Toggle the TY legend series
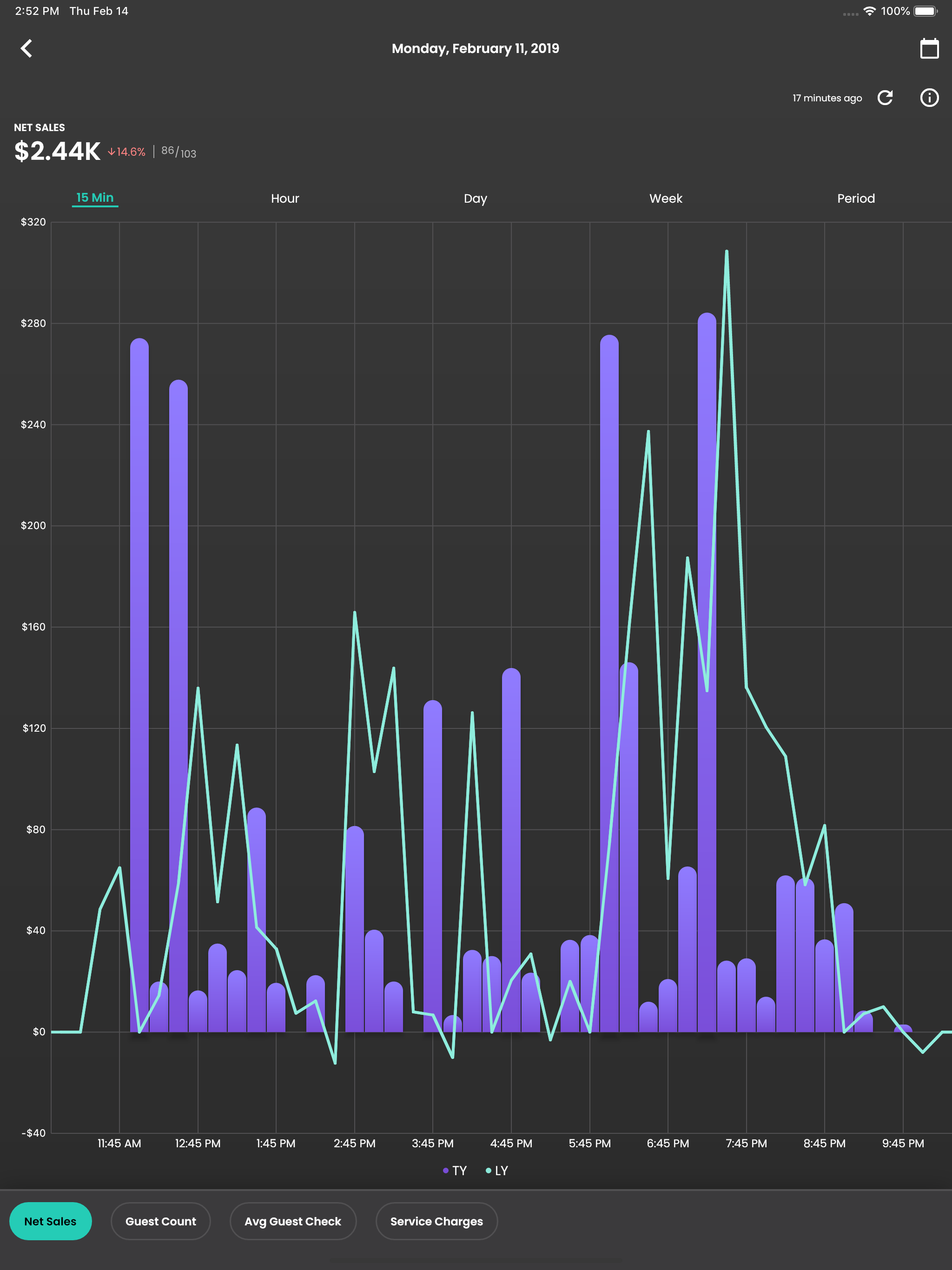The width and height of the screenshot is (952, 1270). tap(455, 1171)
